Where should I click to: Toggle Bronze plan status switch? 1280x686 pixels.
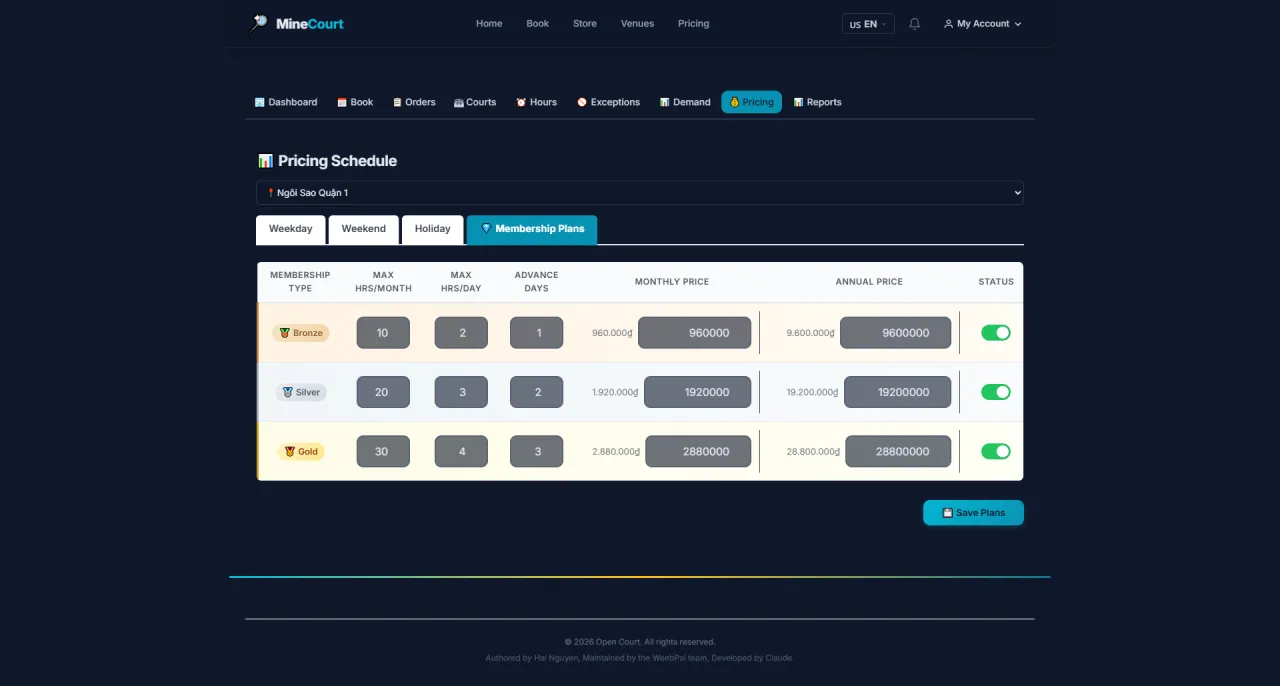[x=996, y=333]
